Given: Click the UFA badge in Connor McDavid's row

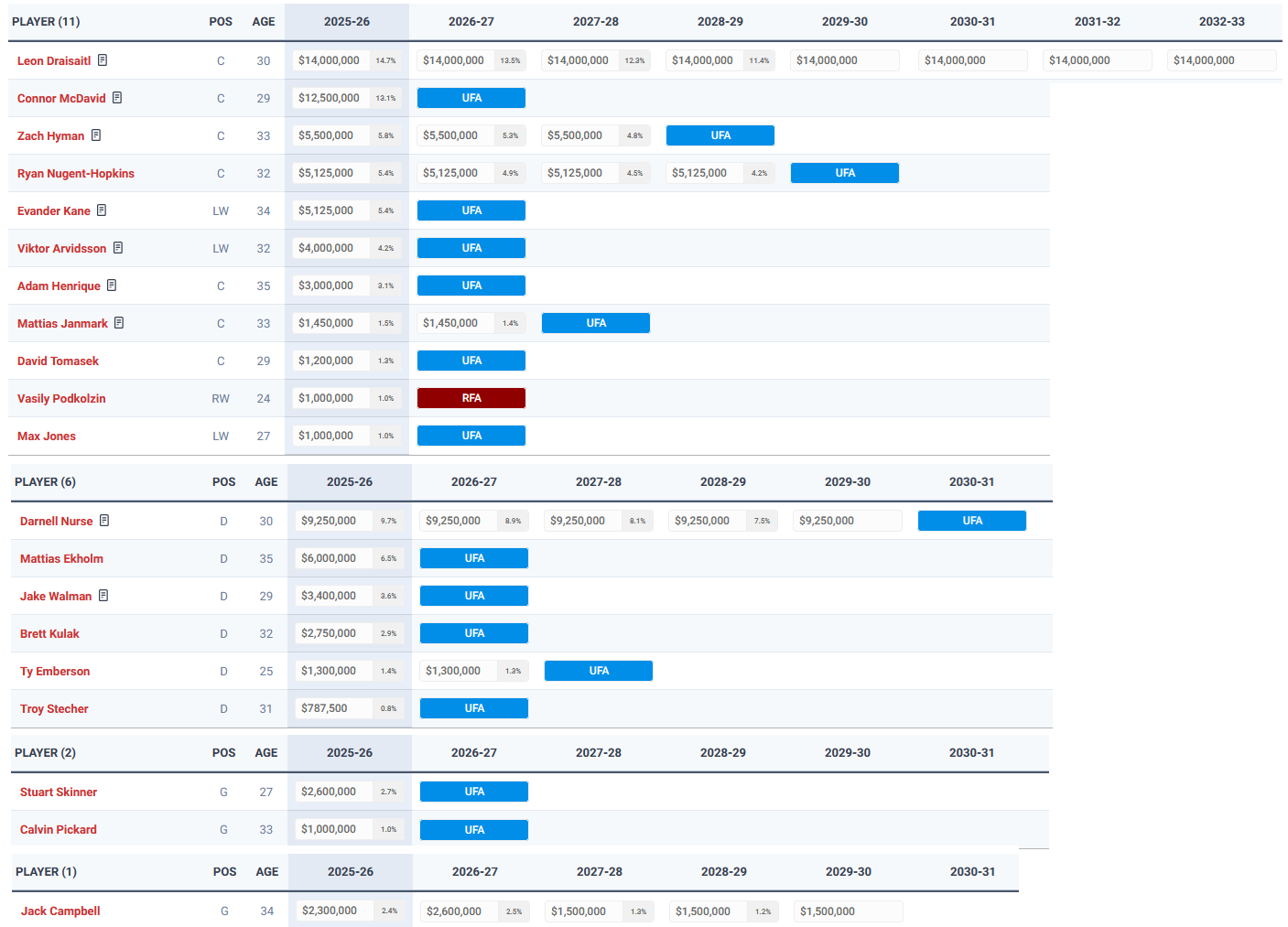Looking at the screenshot, I should click(471, 98).
